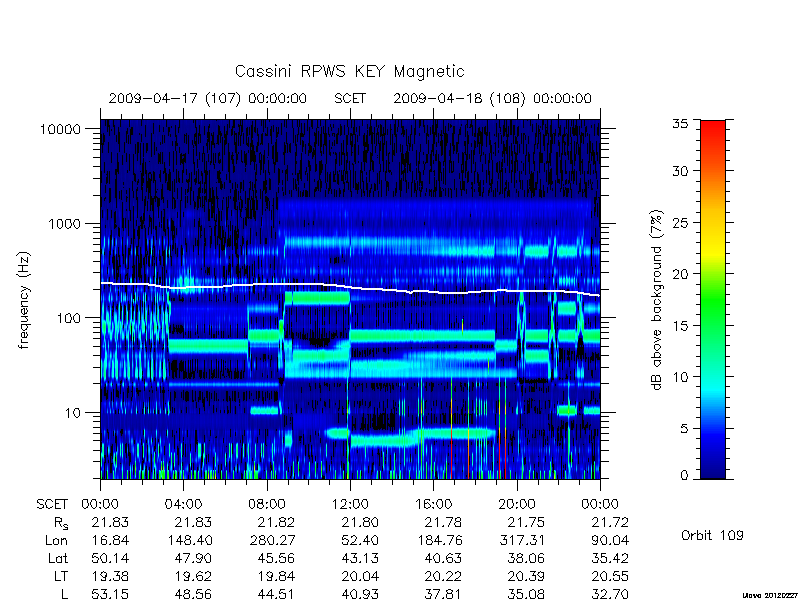The image size is (800, 600).
Task: Click the colorbar value 0
Action: (x=684, y=475)
